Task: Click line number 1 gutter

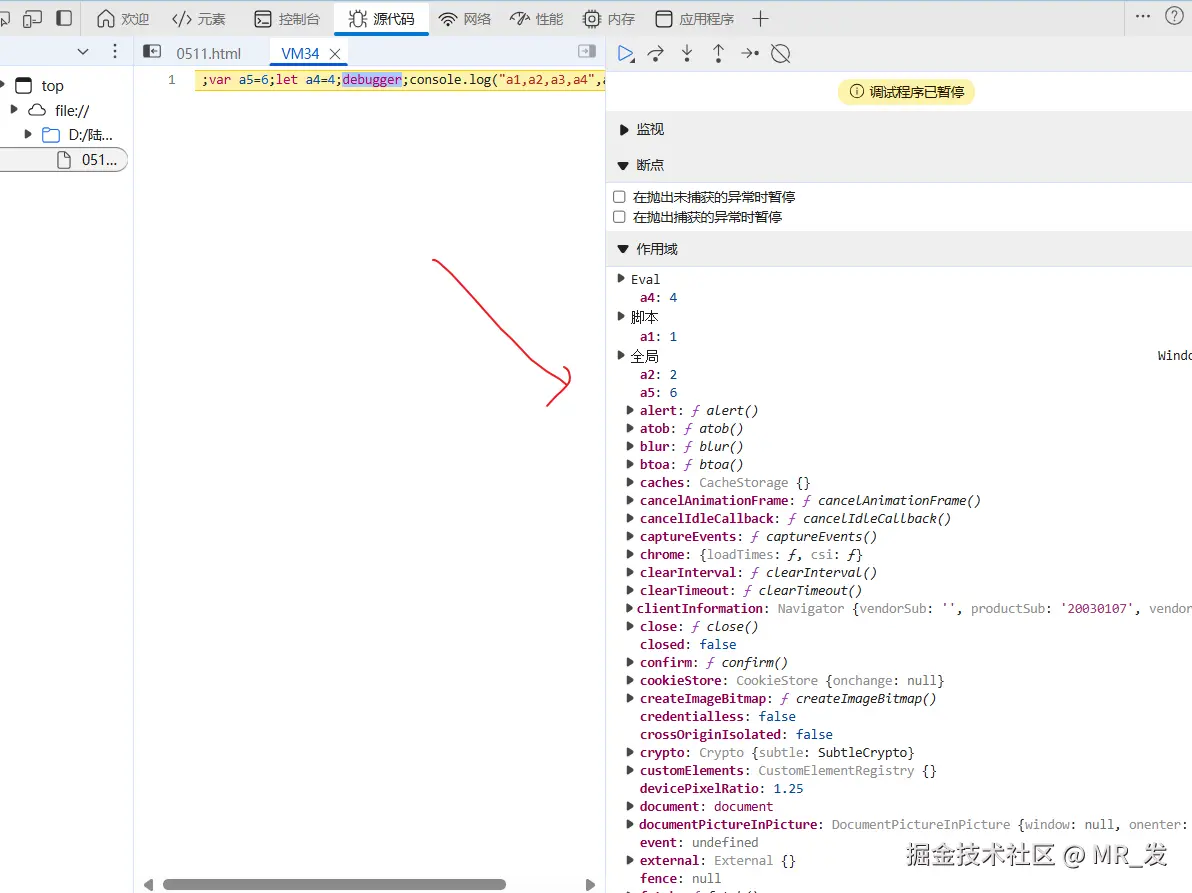Action: [x=172, y=80]
